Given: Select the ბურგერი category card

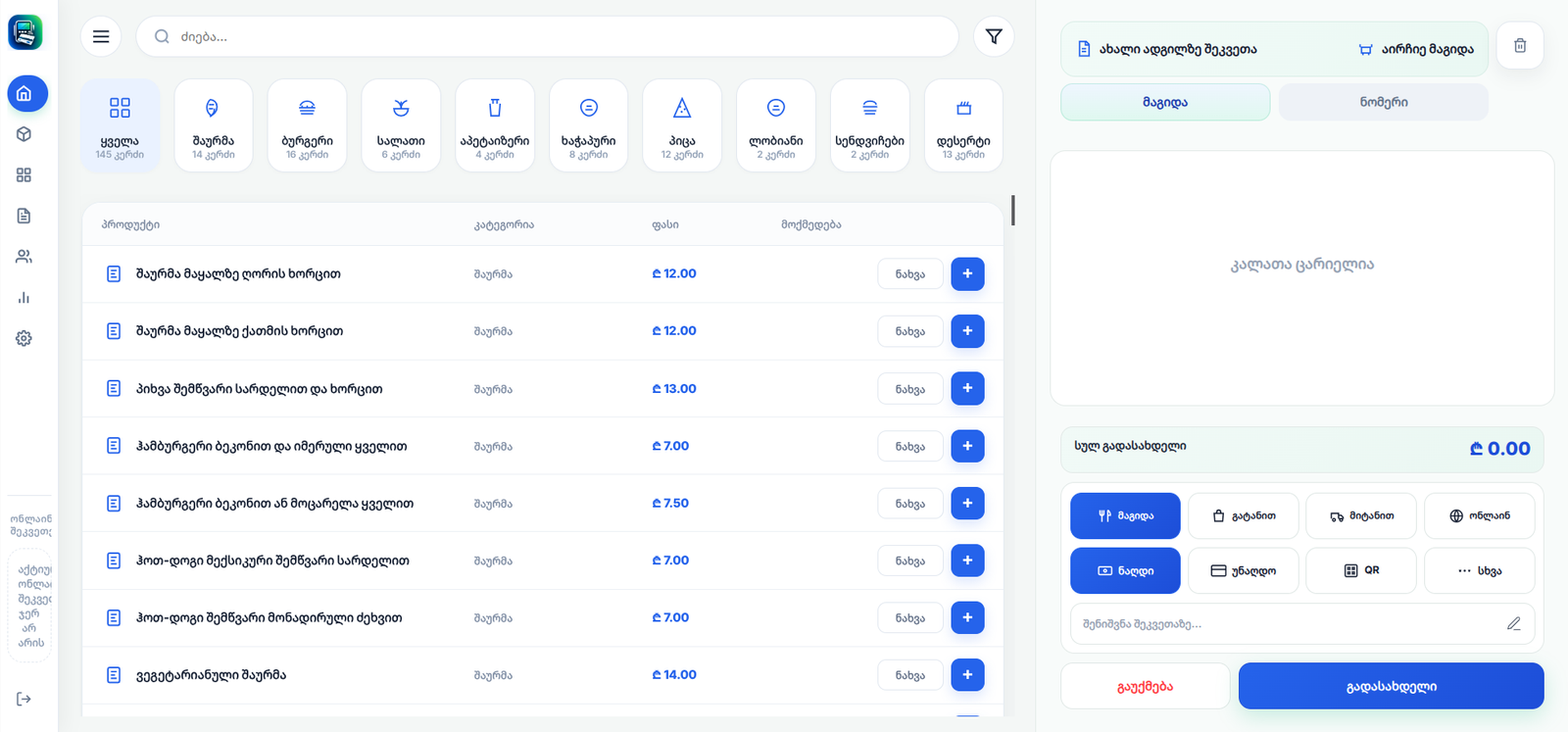Looking at the screenshot, I should [x=307, y=125].
